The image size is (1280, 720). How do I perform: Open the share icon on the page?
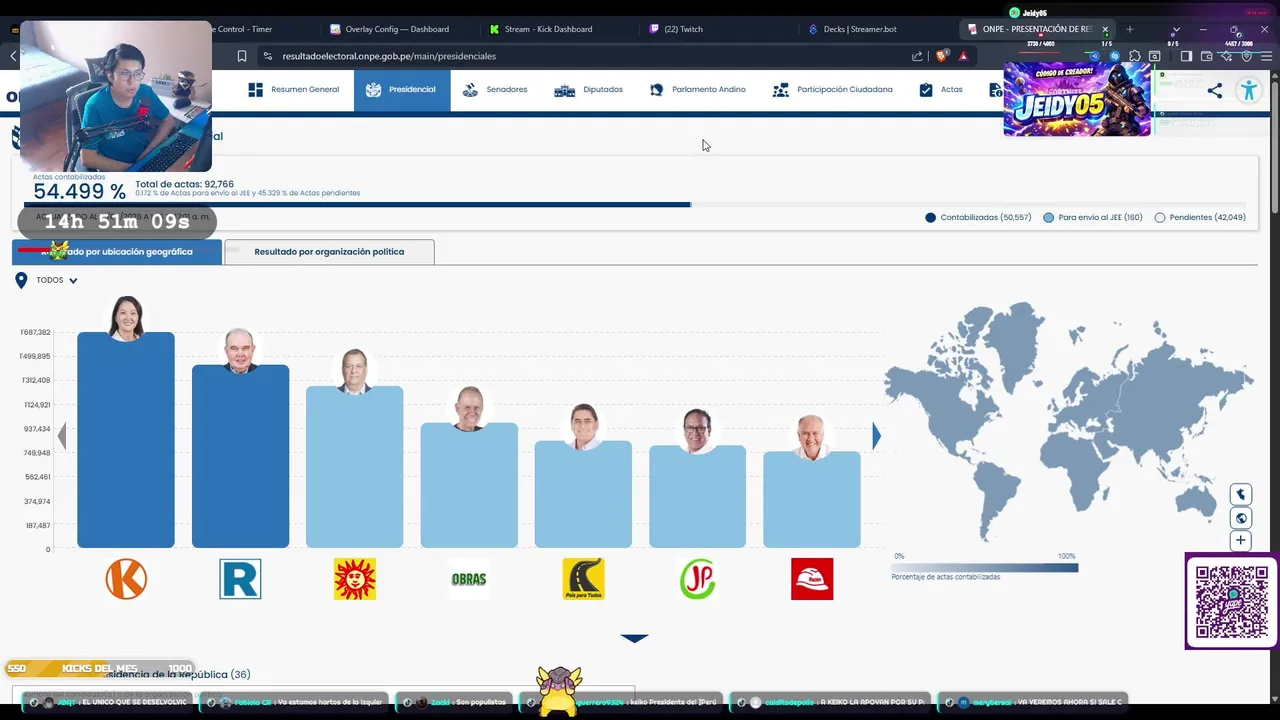click(x=1215, y=91)
